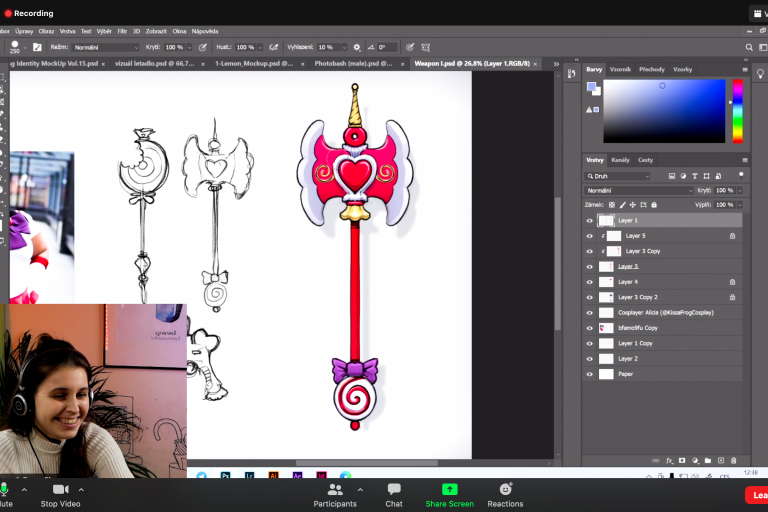Add a layer mask from panel footer
768x512 pixels.
682,460
